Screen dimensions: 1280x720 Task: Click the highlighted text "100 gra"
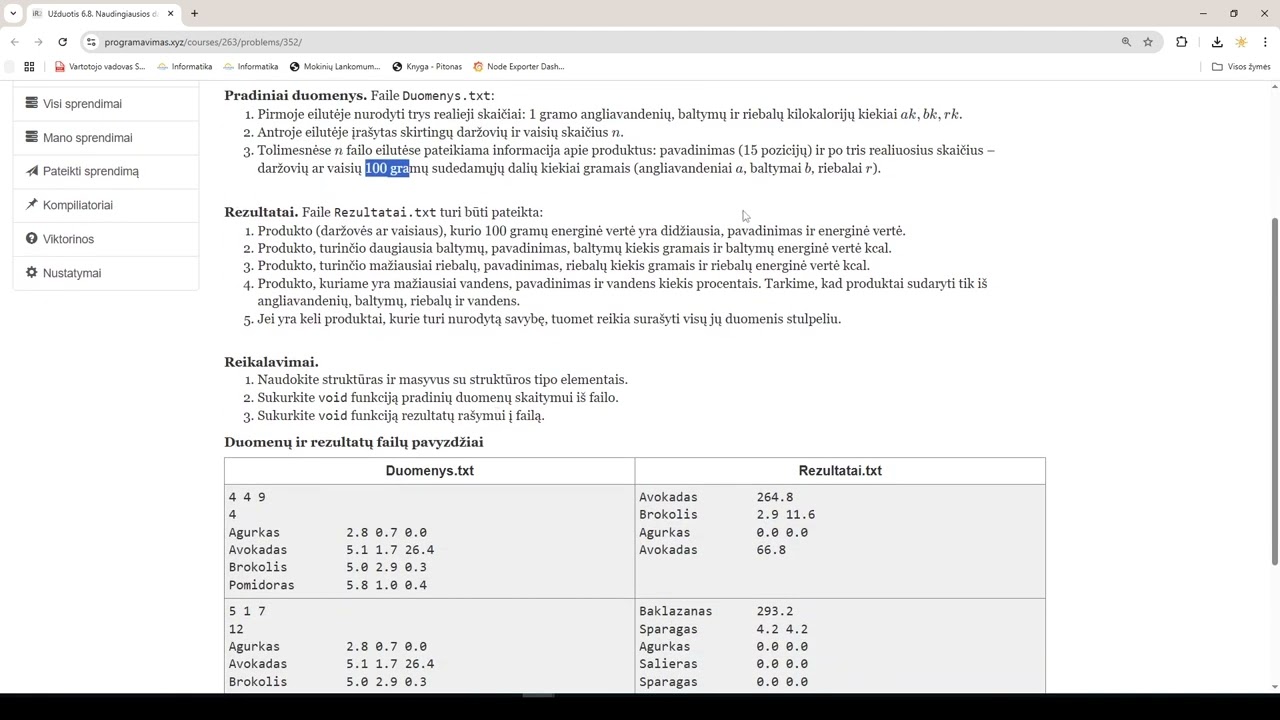point(387,168)
